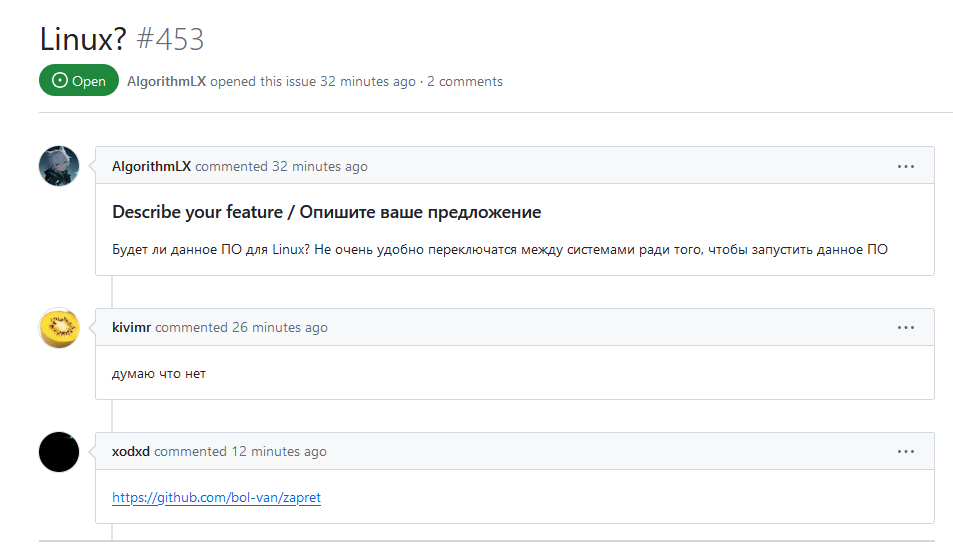Open the github.com/bol-van/zapret link
This screenshot has height=556, width=953.
[x=216, y=497]
